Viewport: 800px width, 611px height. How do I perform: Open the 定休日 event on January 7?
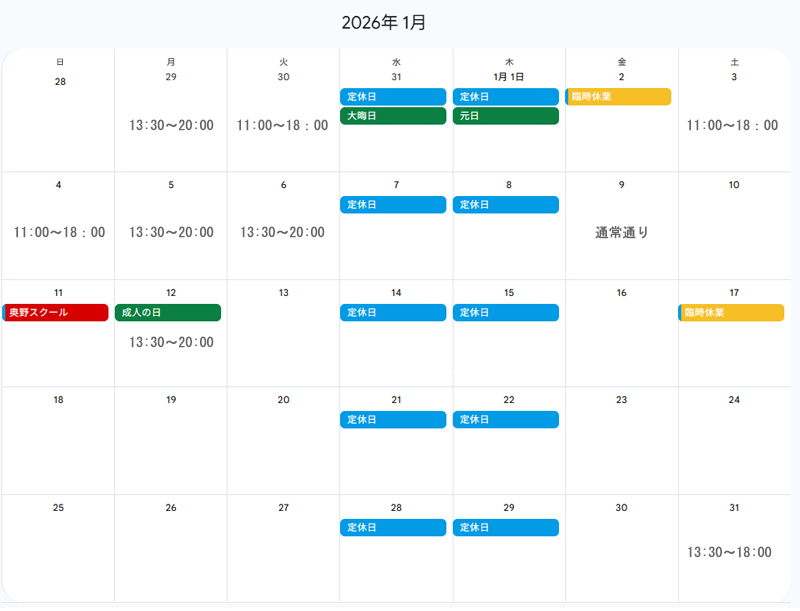point(393,205)
